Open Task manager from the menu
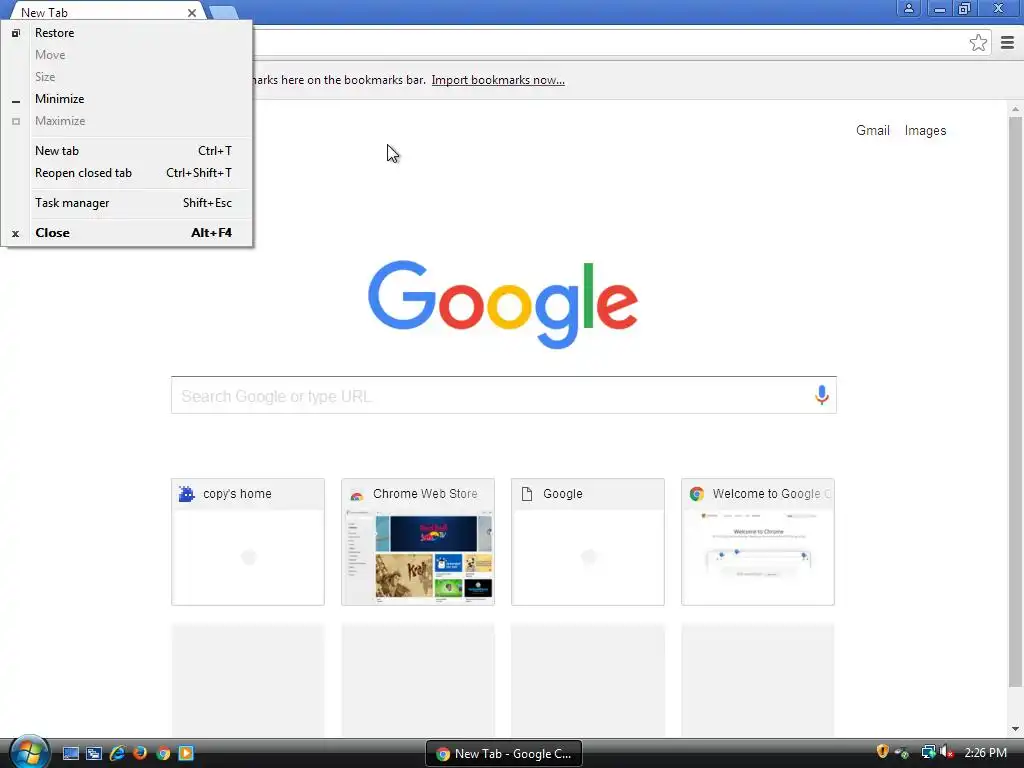 (127, 203)
